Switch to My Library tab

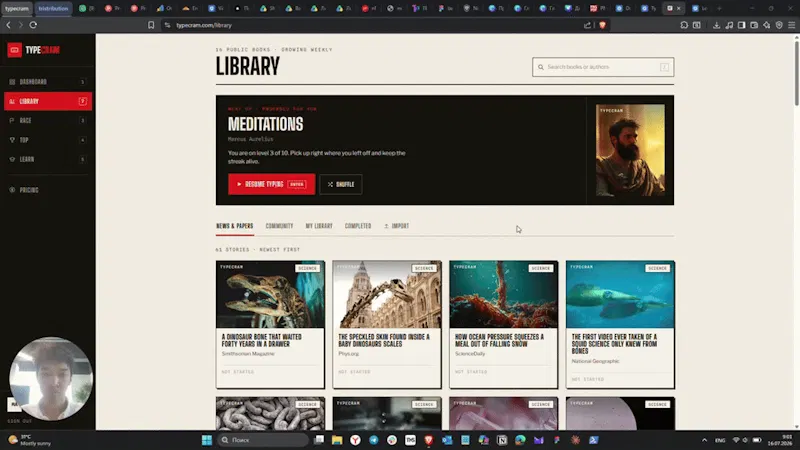[x=319, y=226]
